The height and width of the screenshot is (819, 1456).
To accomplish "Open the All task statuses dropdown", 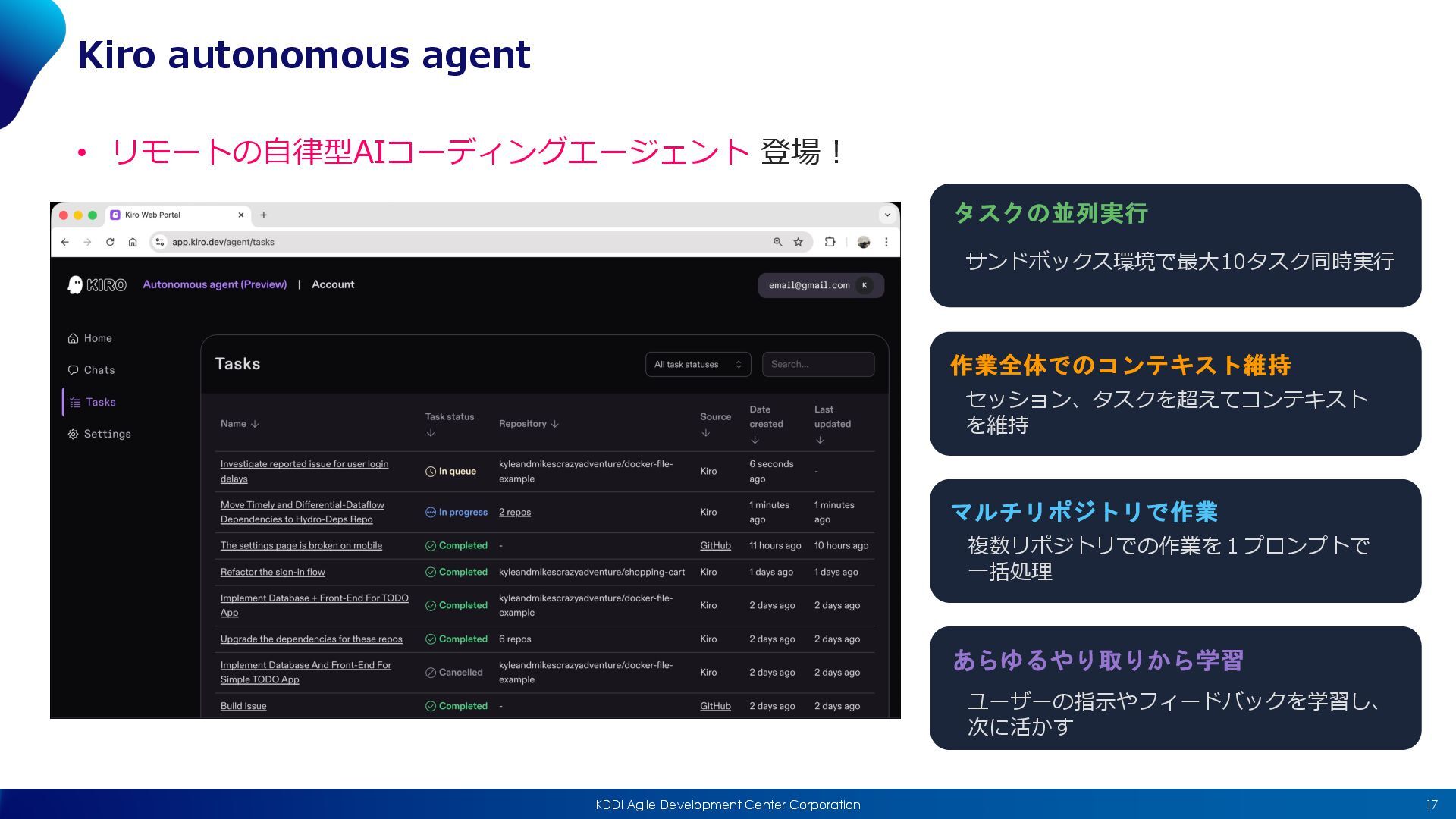I will (698, 364).
